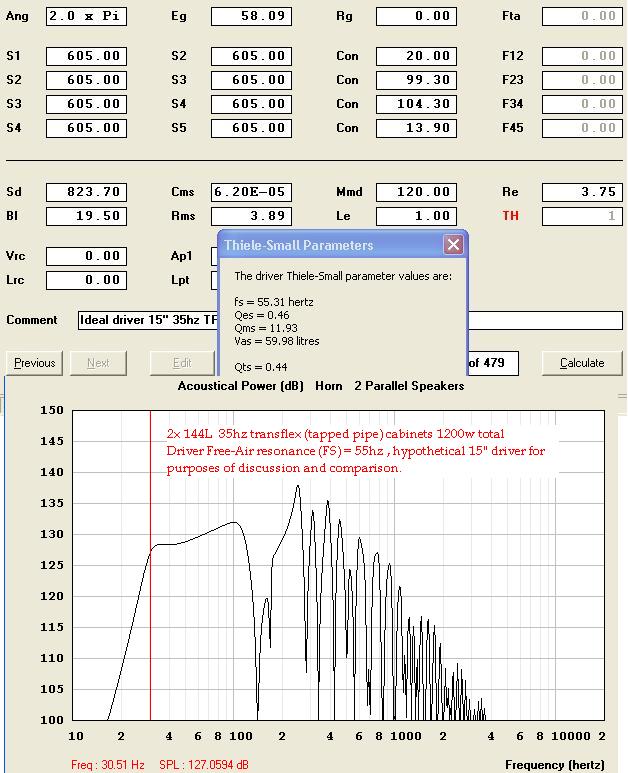Click the Next record button
628x773 pixels.
pyautogui.click(x=98, y=363)
